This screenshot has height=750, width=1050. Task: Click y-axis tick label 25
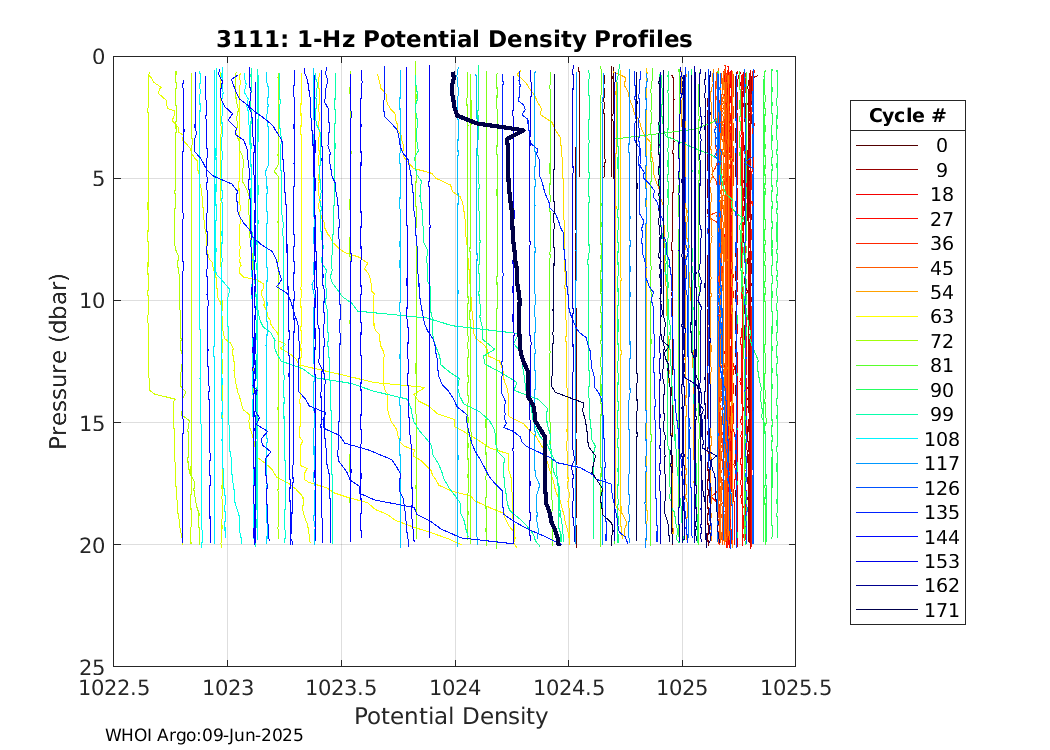(93, 668)
